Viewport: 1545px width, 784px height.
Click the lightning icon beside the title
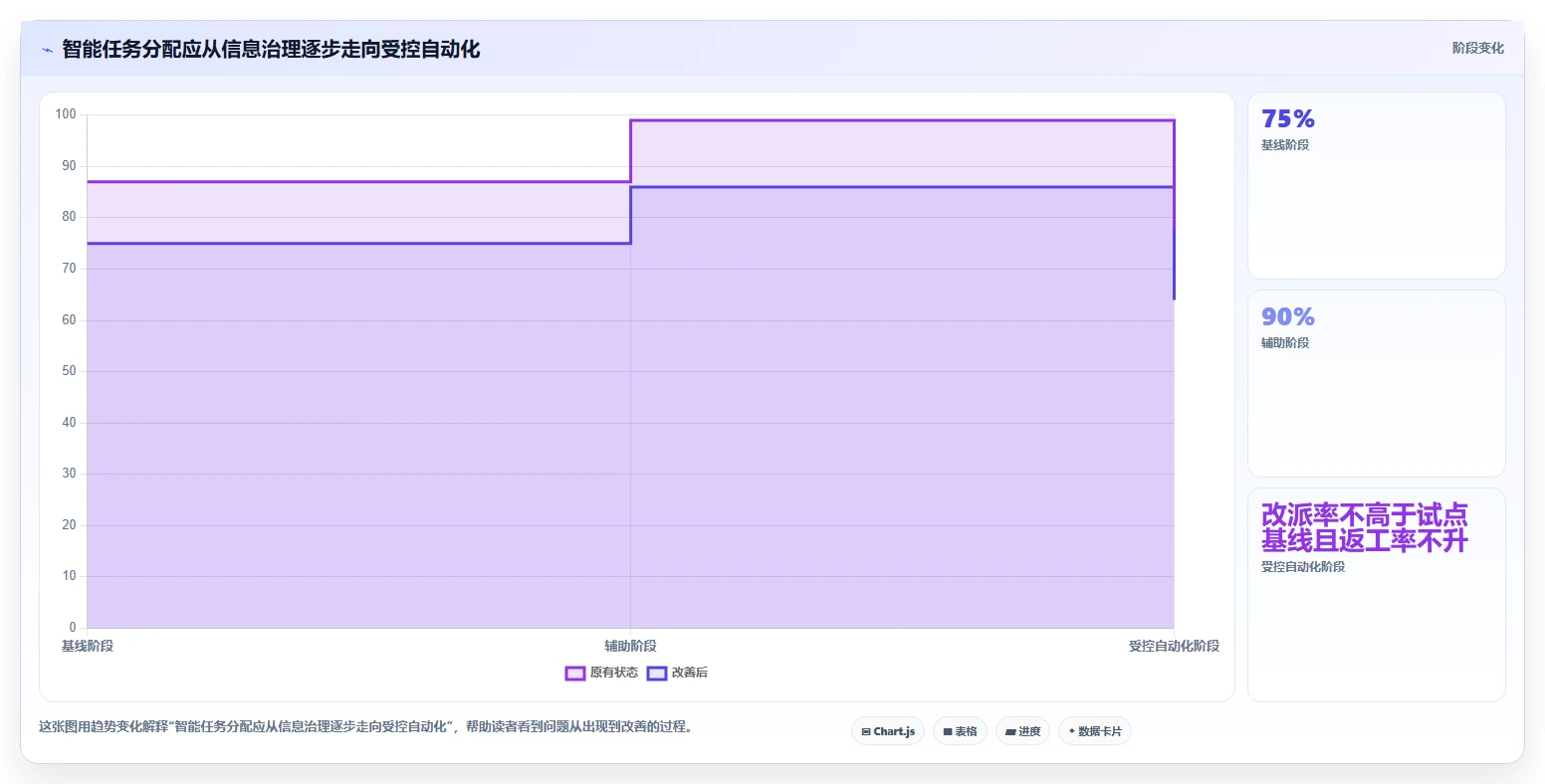tap(47, 50)
